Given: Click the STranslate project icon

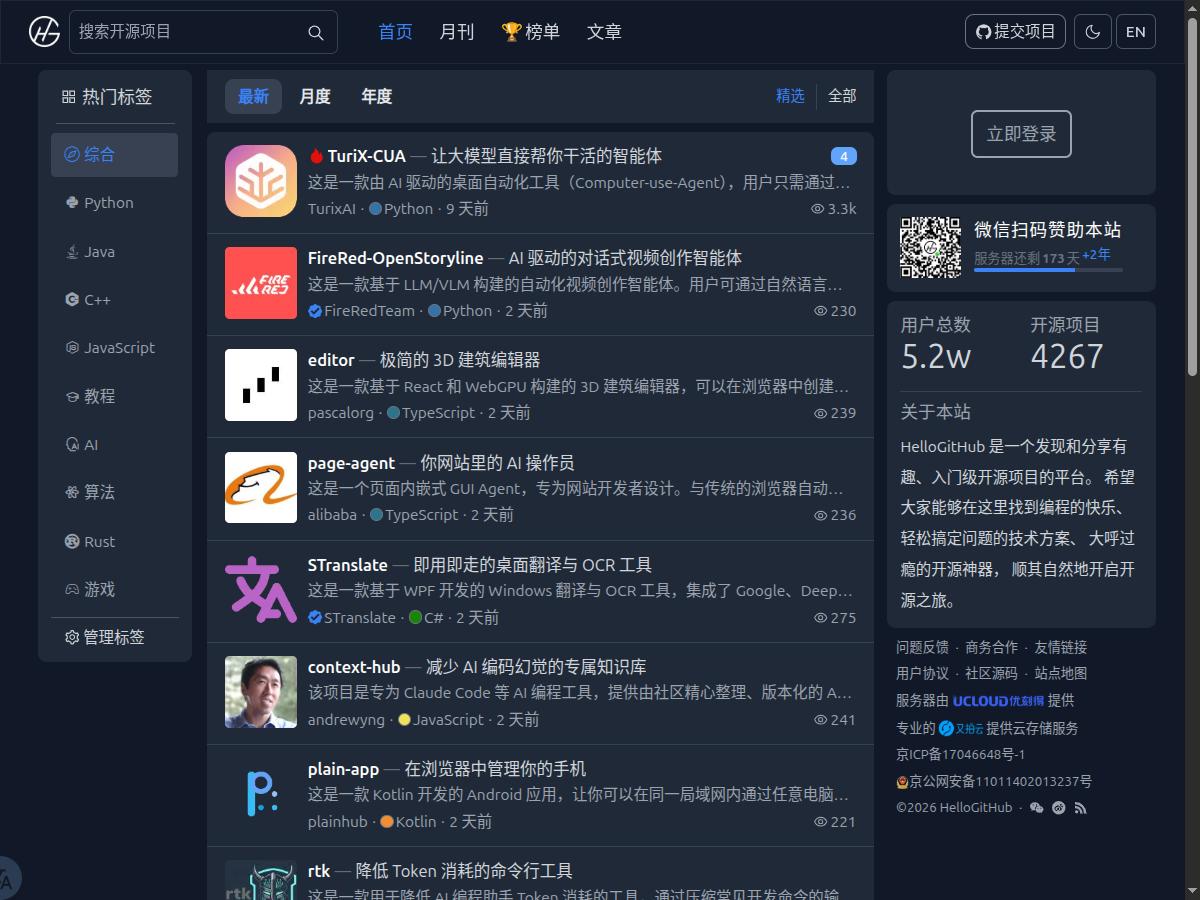Looking at the screenshot, I should tap(261, 590).
